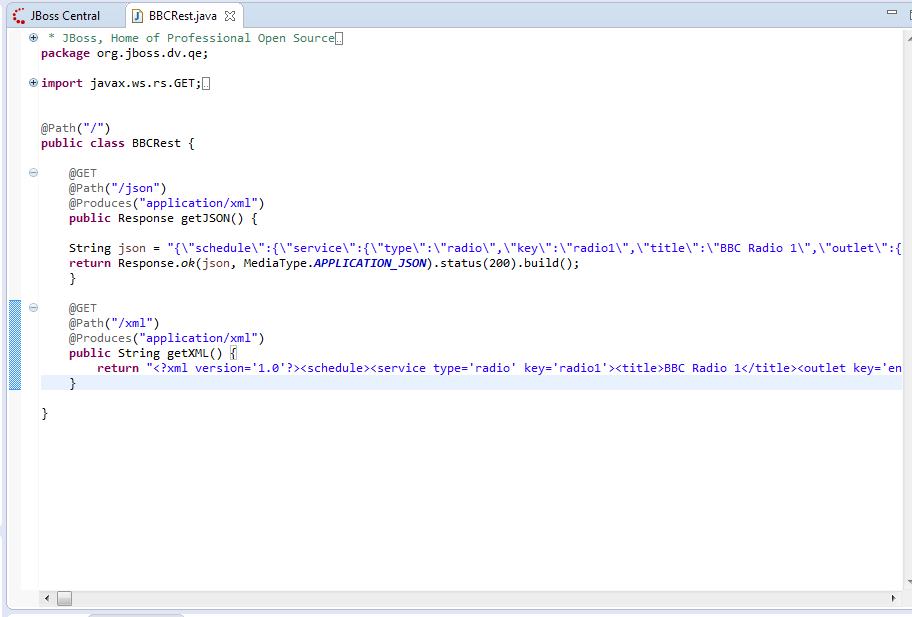Collapse the getXML method fold

(x=33, y=308)
